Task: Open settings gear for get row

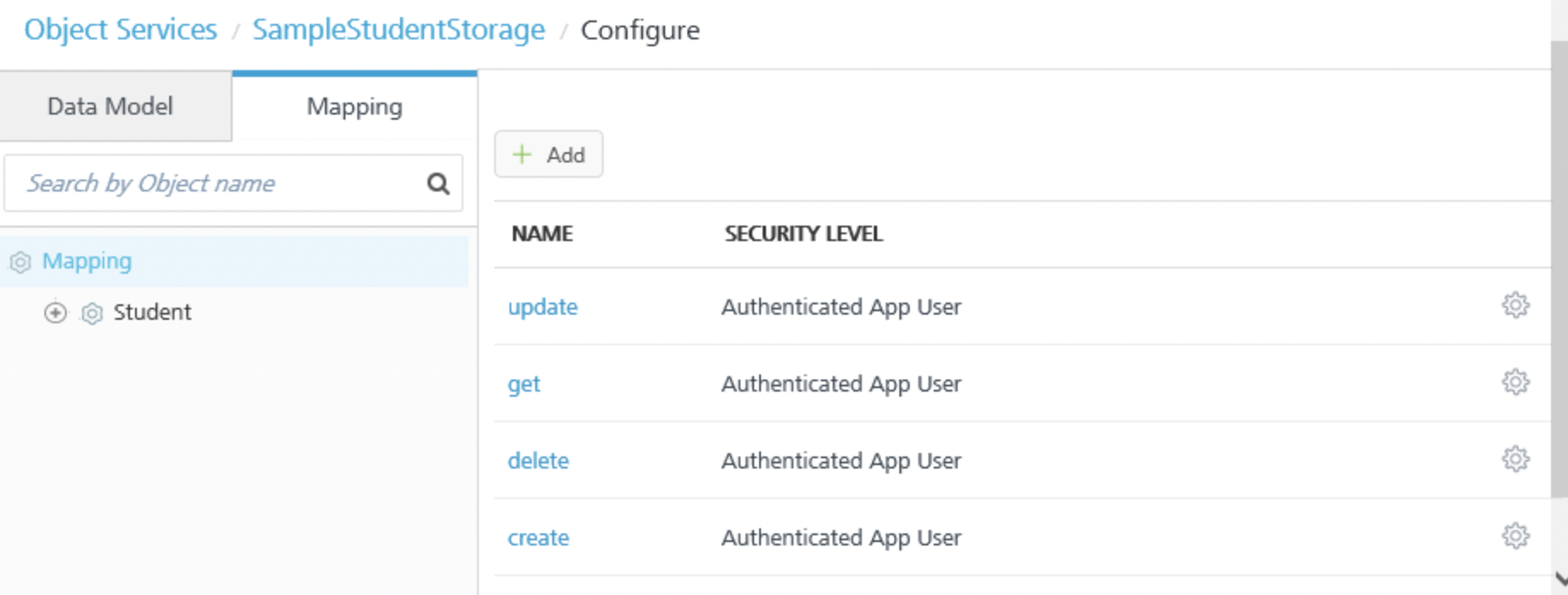Action: tap(1515, 382)
